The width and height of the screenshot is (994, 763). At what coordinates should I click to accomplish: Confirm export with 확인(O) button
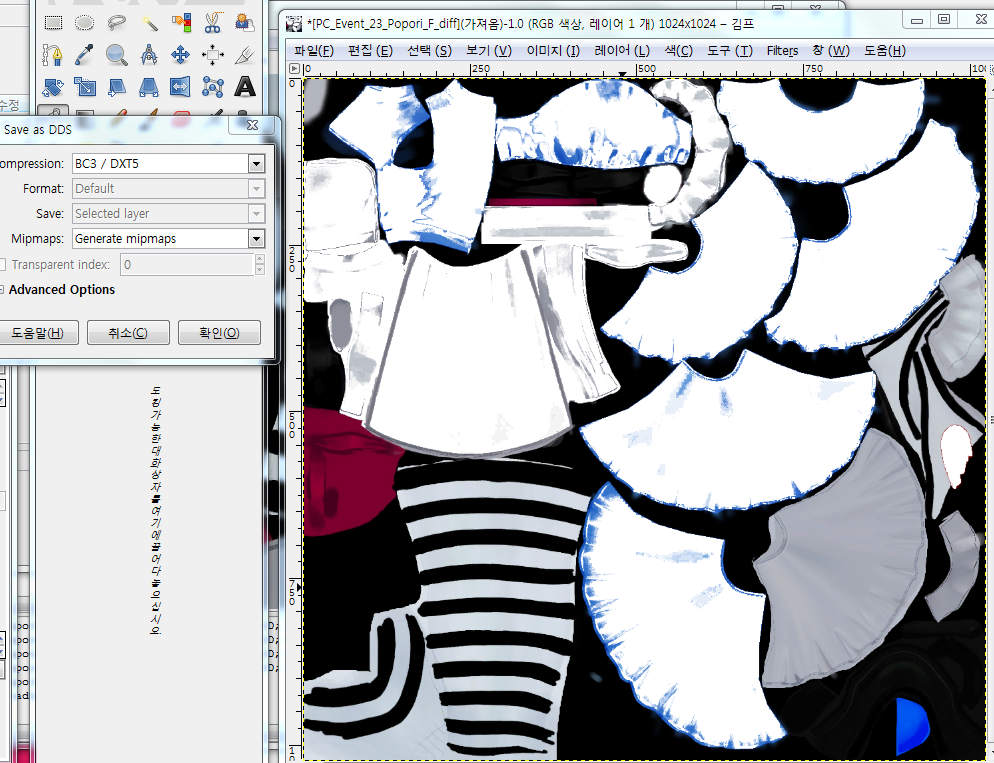point(219,333)
